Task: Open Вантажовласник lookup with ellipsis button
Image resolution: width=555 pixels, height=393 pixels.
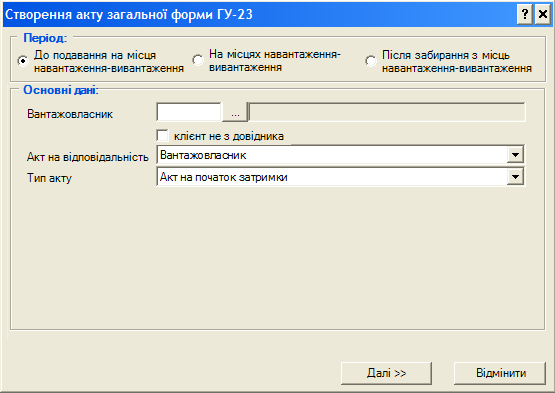Action: (x=235, y=112)
